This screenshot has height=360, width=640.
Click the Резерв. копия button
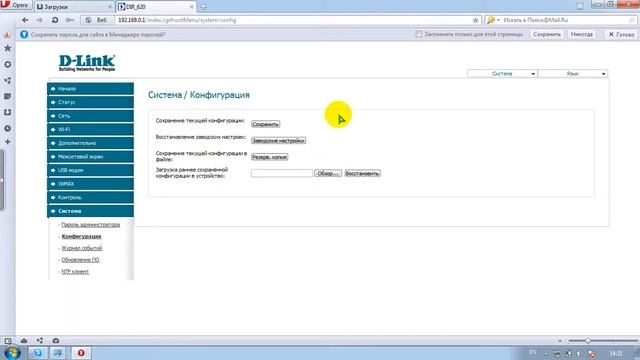(x=269, y=157)
